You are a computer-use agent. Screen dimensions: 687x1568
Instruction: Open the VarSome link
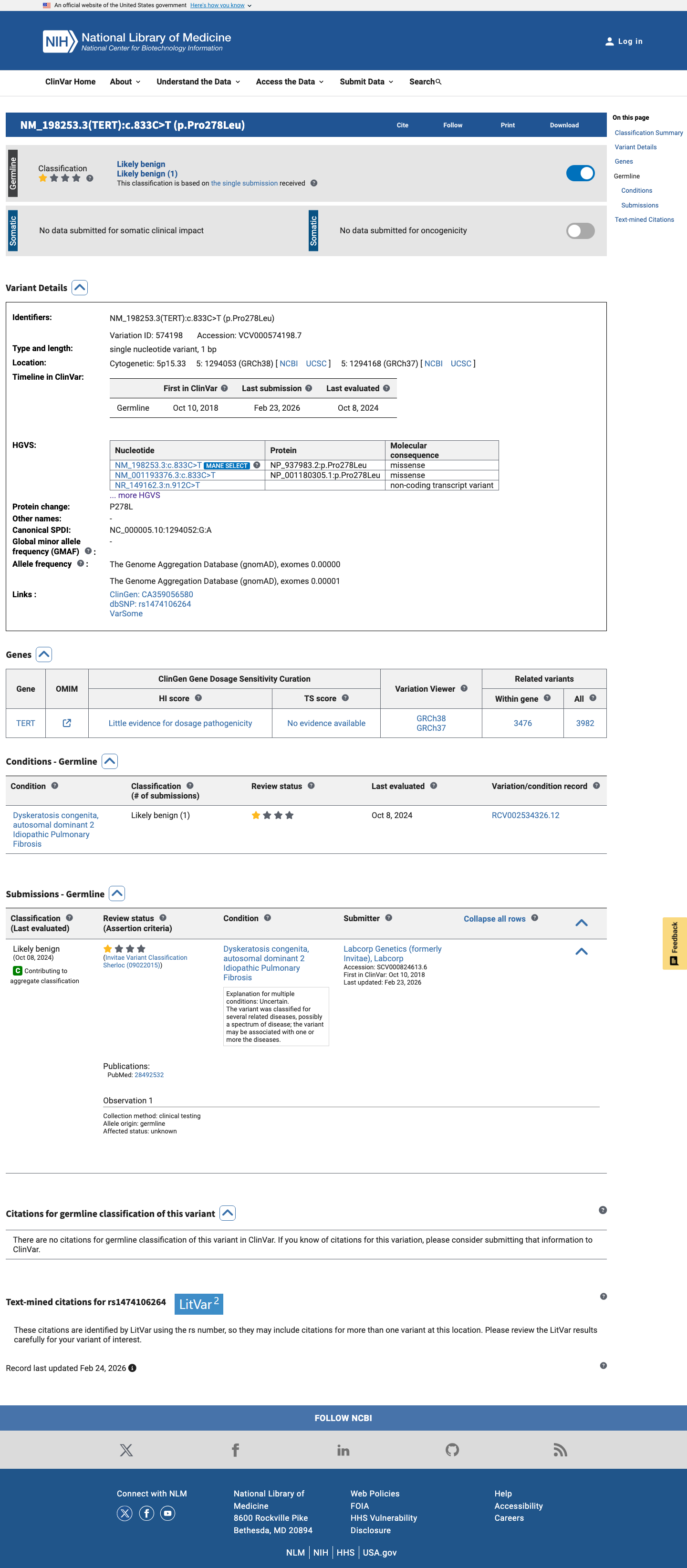[126, 613]
